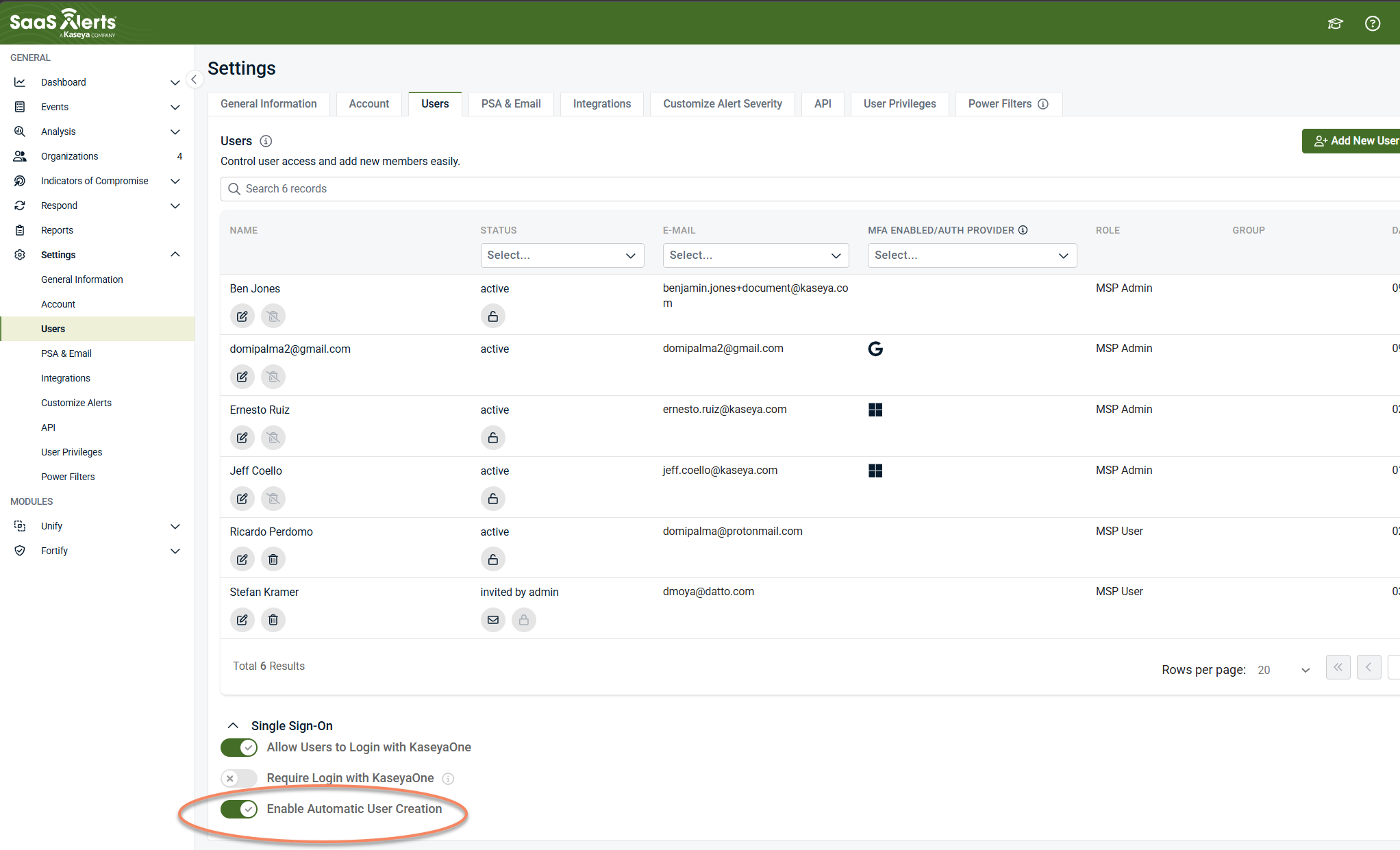This screenshot has height=850, width=1400.
Task: Delete the Ricardo Perdomo user
Action: (273, 560)
